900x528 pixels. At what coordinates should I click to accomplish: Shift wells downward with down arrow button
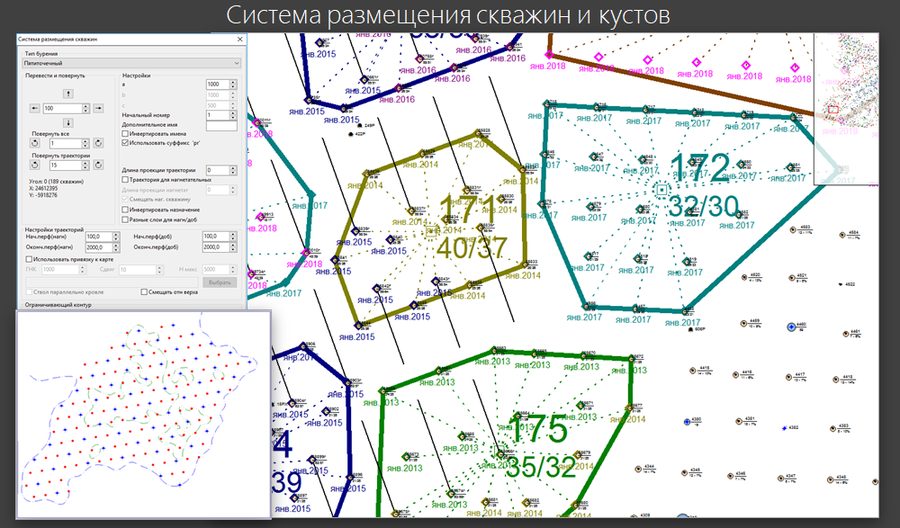click(x=68, y=123)
